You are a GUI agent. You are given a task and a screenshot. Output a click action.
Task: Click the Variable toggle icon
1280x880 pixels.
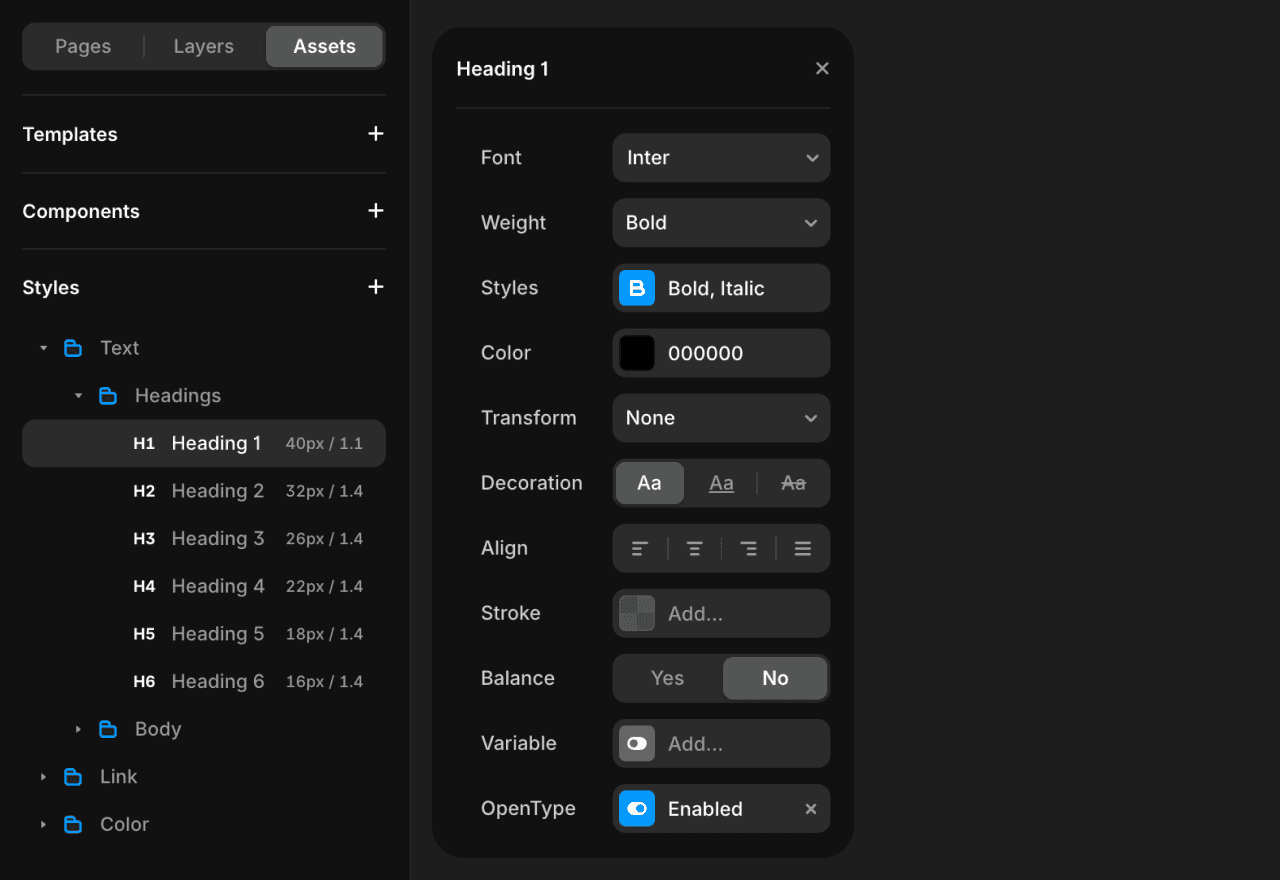coord(637,743)
